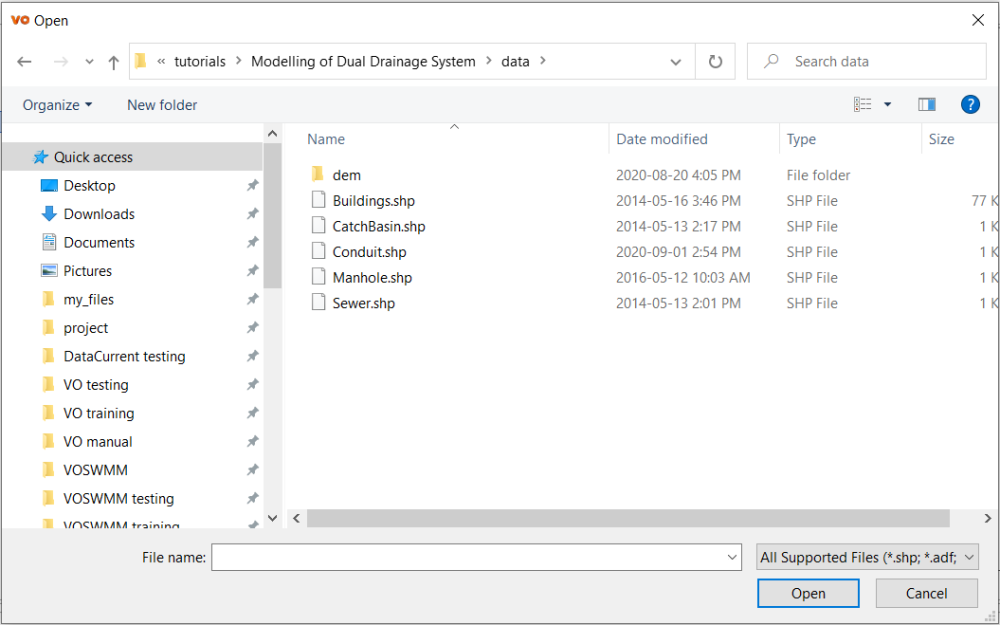Open the blue Help question mark
Image resolution: width=1000 pixels, height=625 pixels.
tap(970, 105)
